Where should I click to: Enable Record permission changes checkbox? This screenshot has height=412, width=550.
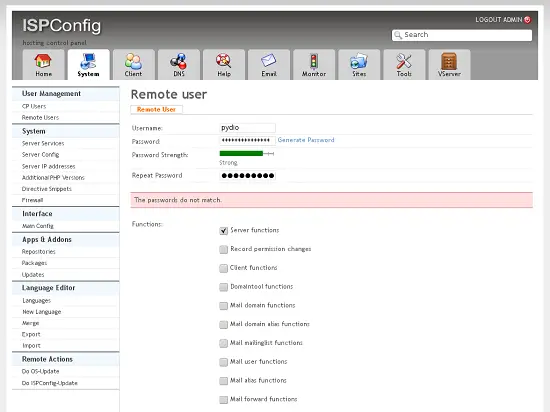click(x=223, y=249)
